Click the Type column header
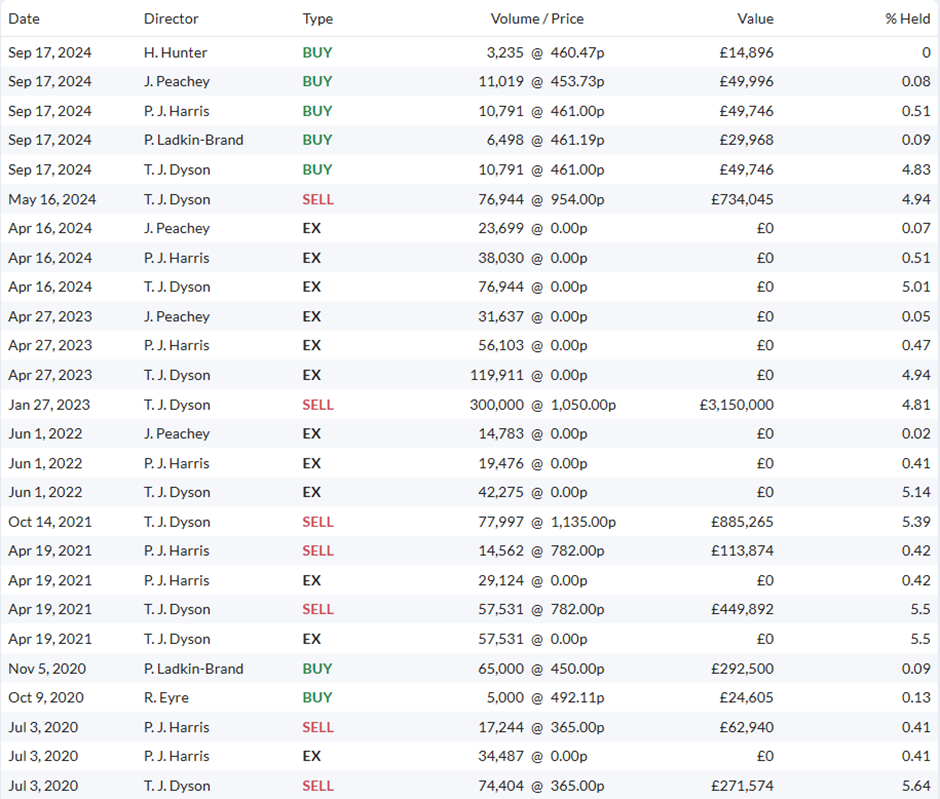 [x=318, y=19]
